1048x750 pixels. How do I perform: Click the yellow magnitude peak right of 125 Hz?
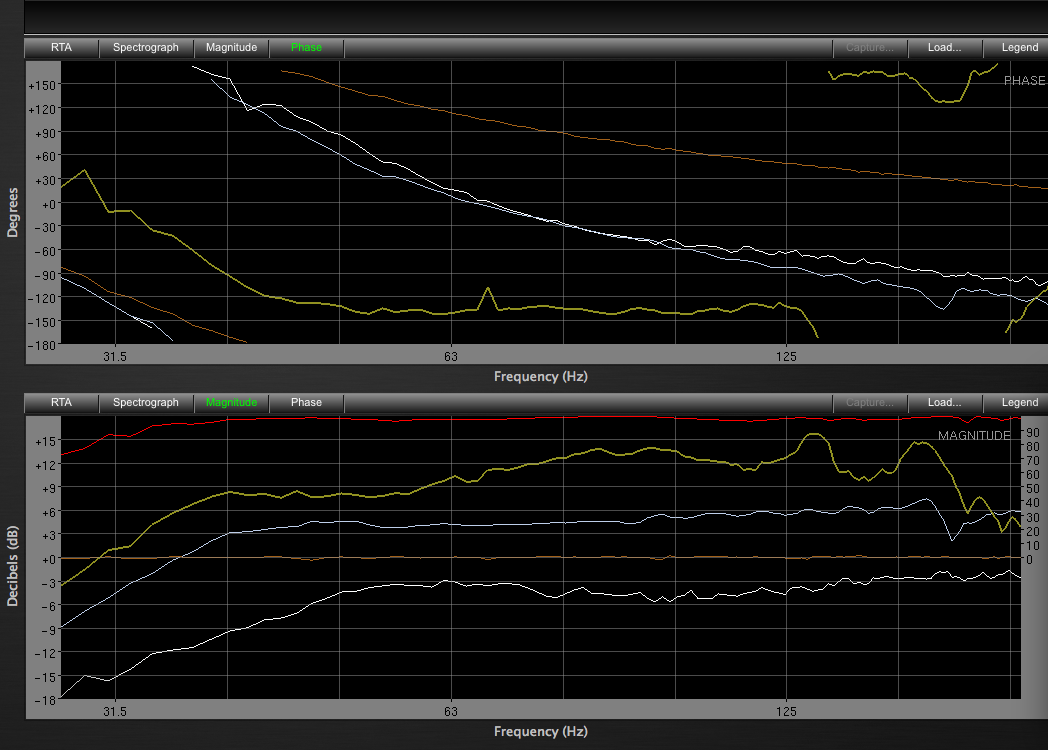(x=814, y=436)
